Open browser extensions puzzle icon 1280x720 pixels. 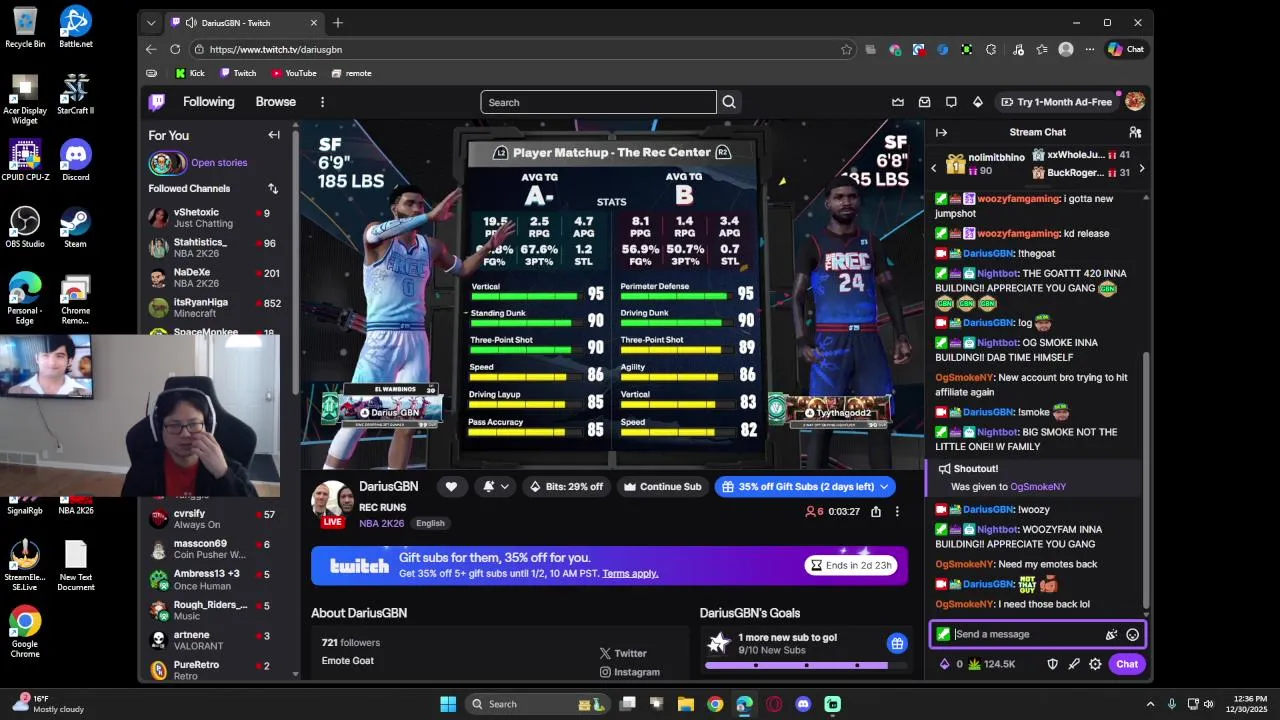click(x=991, y=49)
